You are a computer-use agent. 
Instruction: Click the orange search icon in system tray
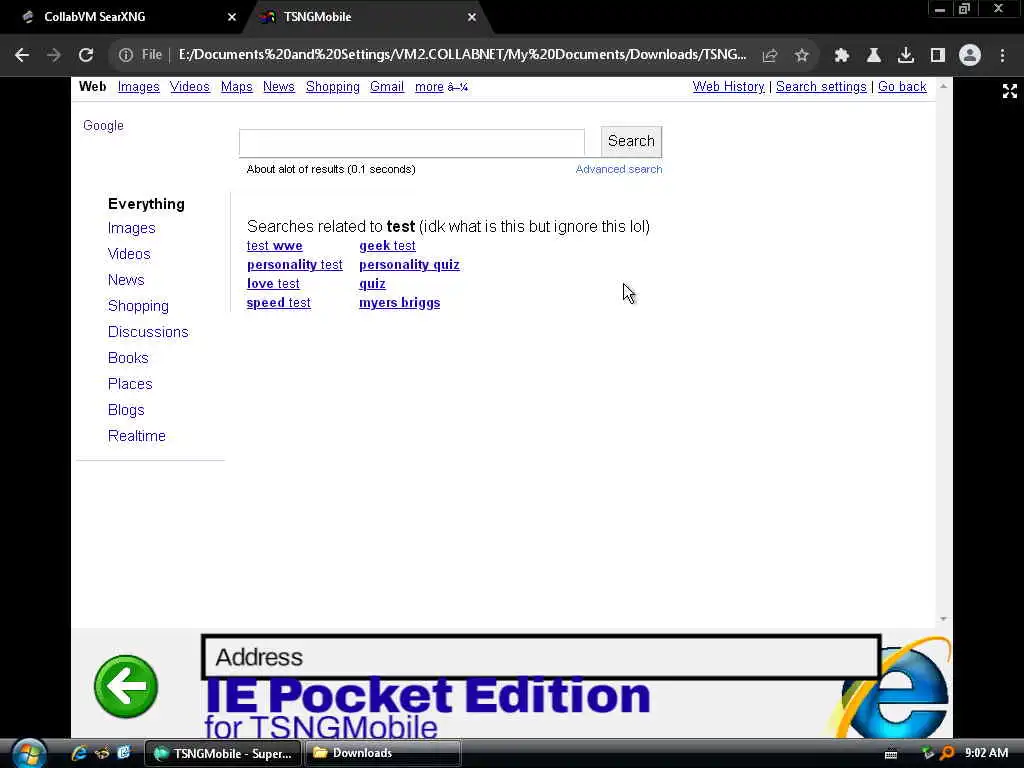click(x=947, y=753)
